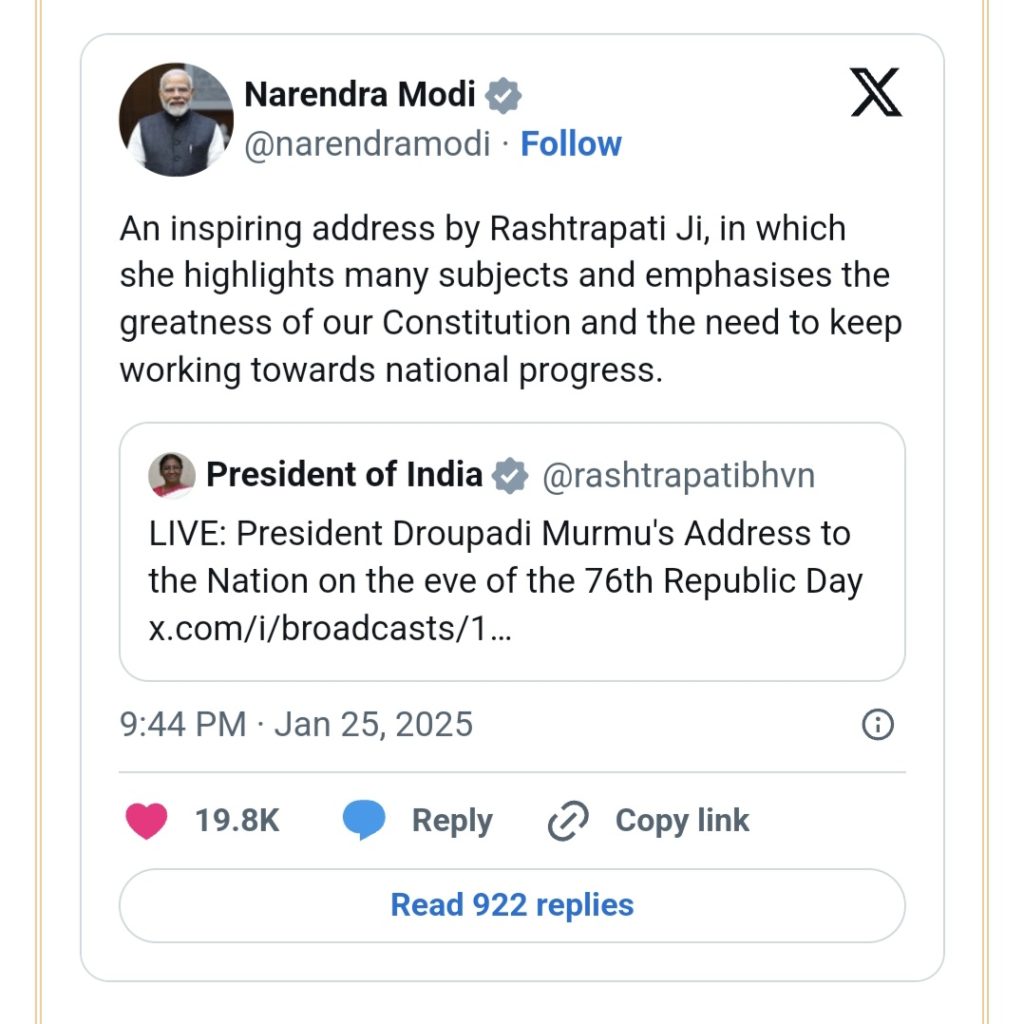
Task: Open the x.com/i/broadcasts link
Action: 330,628
